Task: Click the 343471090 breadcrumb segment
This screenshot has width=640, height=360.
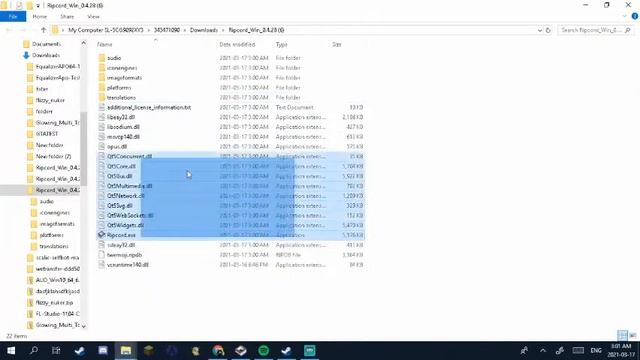Action: click(x=167, y=30)
